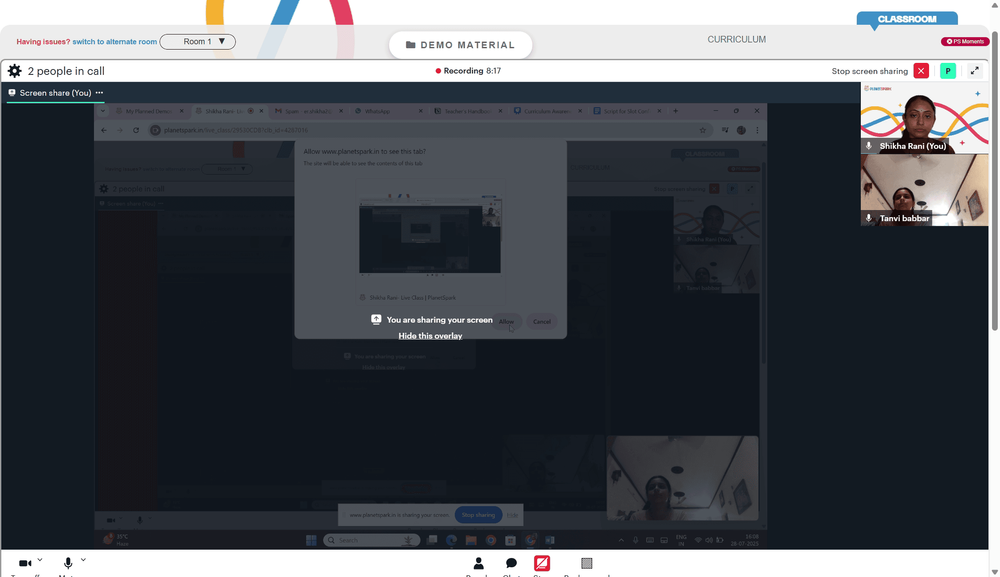Open call settings gear icon

(x=14, y=71)
